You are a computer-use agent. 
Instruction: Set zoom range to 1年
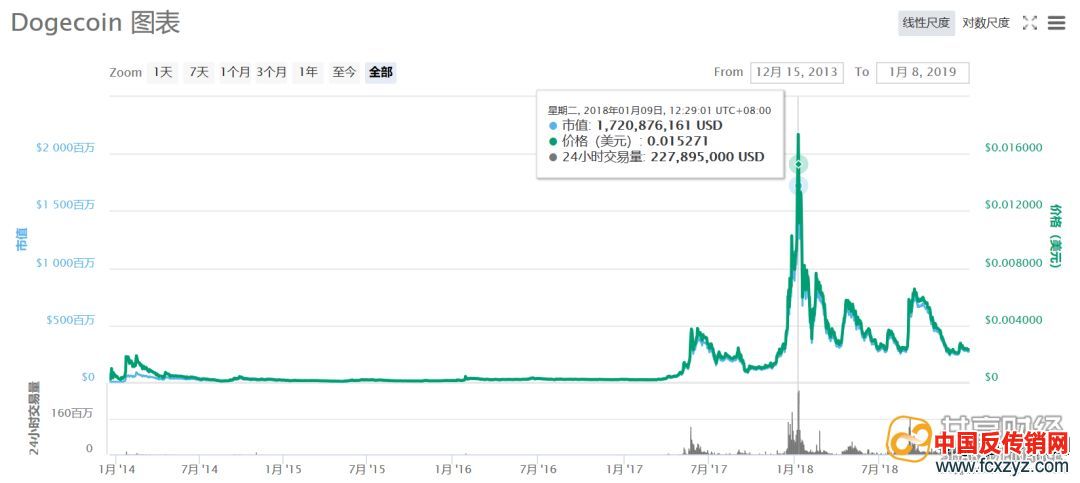pos(307,72)
